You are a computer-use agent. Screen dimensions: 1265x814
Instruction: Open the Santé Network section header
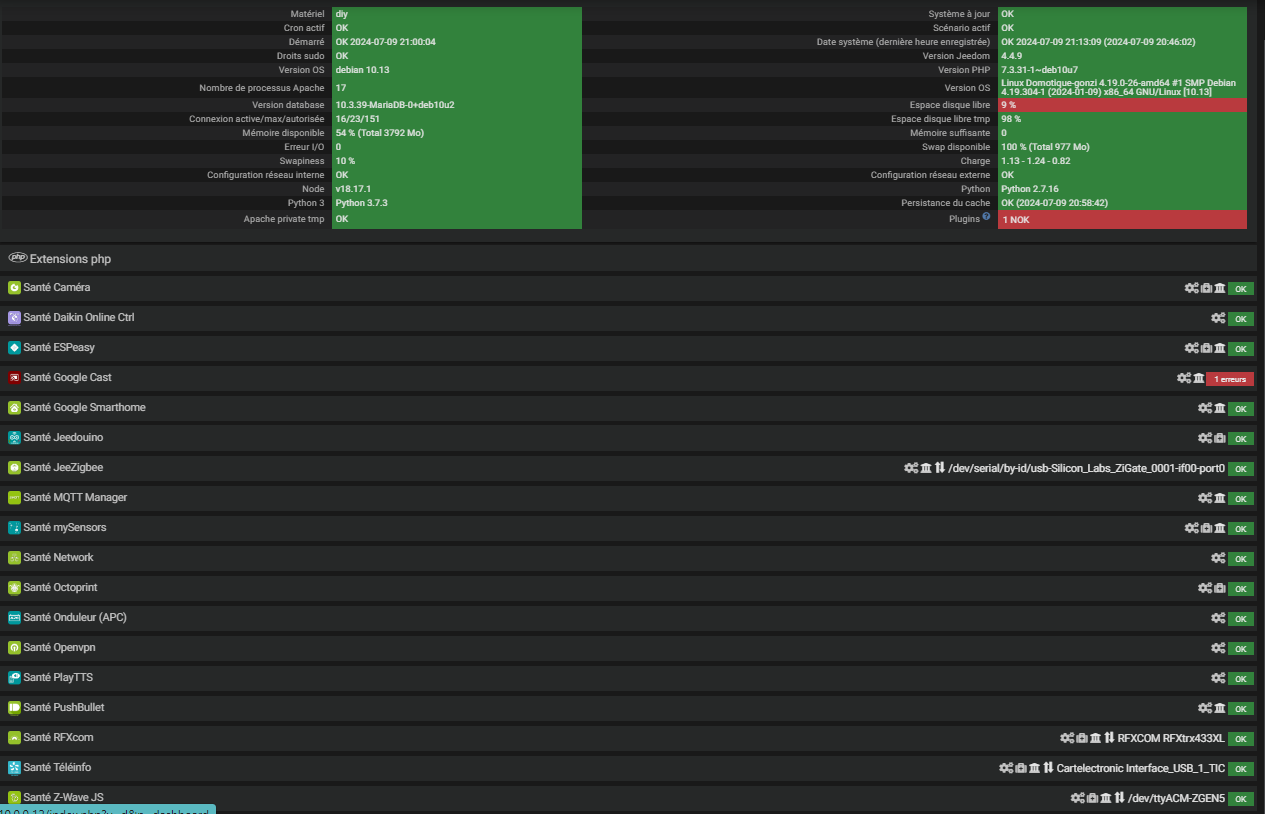[630, 558]
